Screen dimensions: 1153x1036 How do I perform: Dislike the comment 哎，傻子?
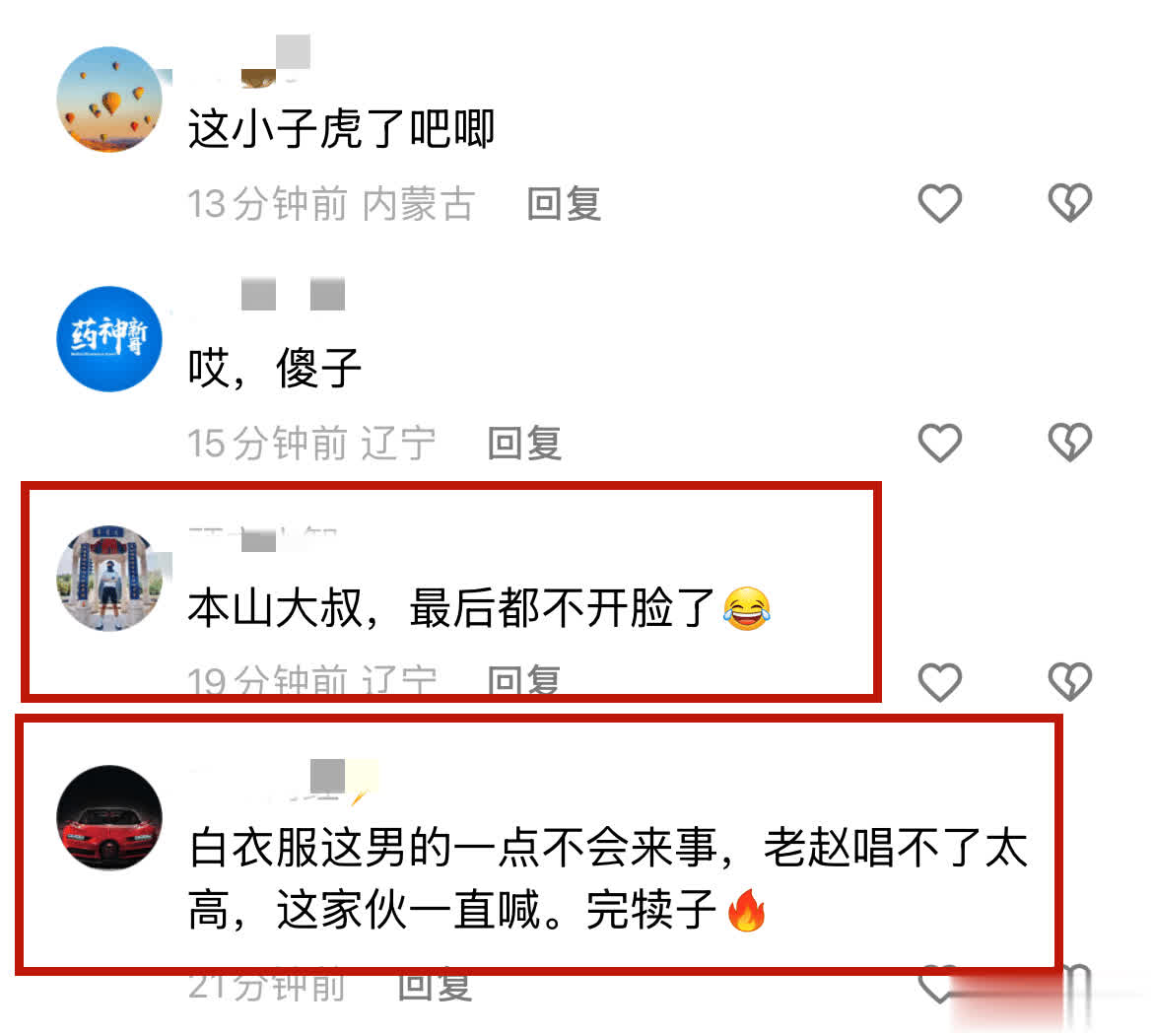1070,443
